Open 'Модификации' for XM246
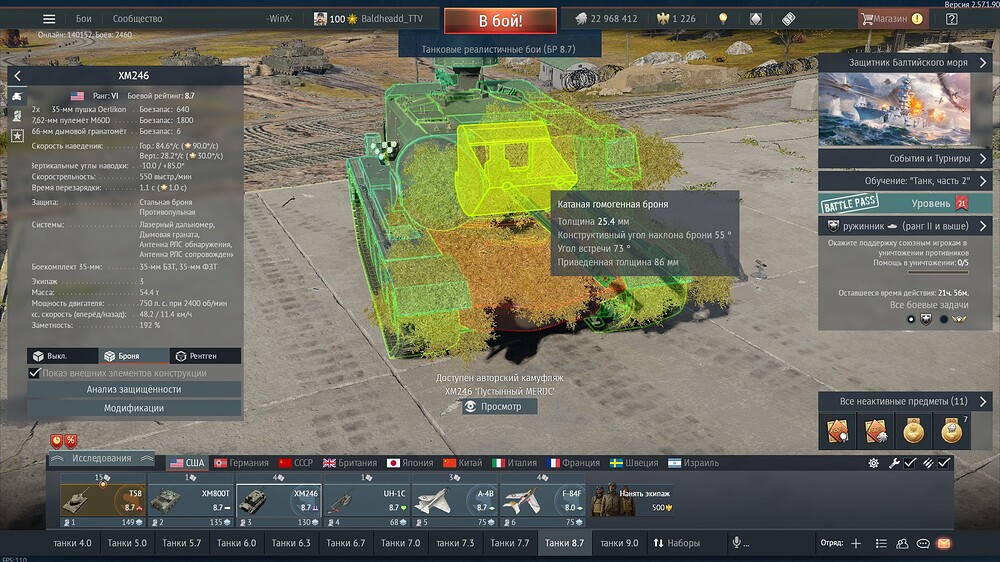 [x=134, y=408]
